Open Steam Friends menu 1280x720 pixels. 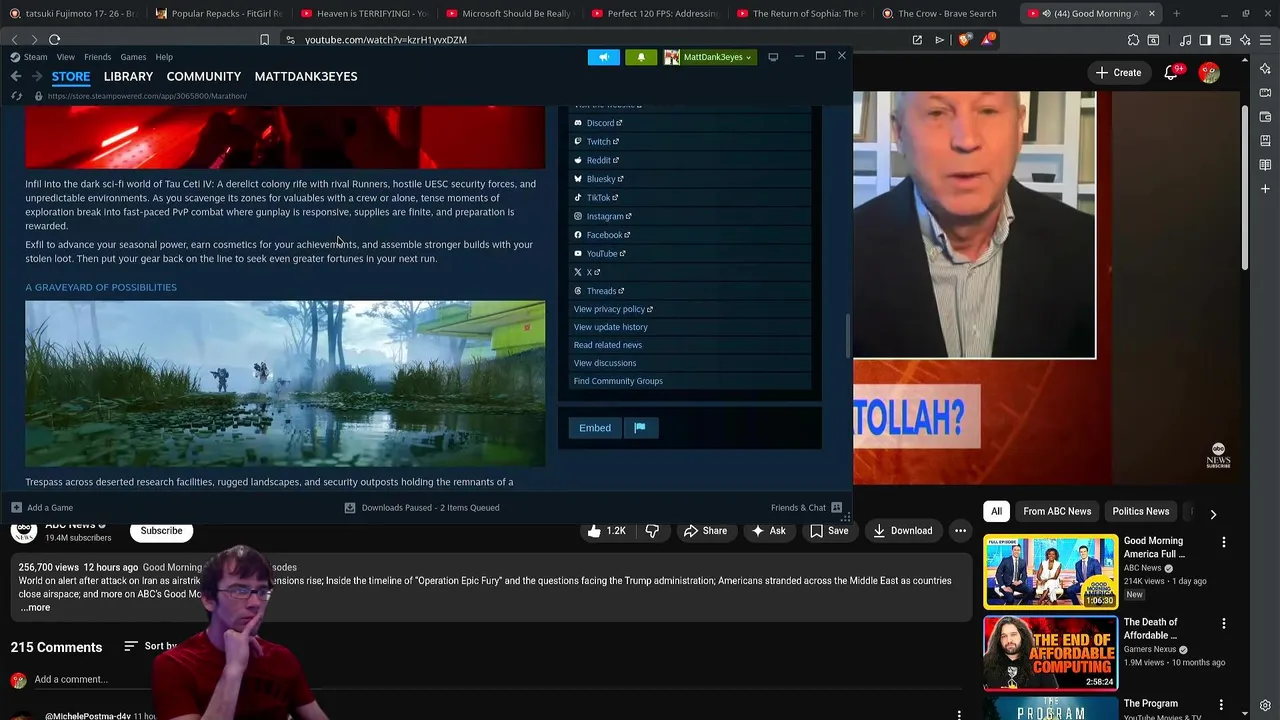97,57
